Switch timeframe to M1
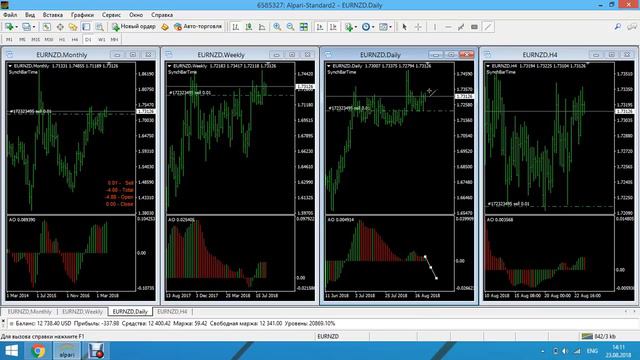The image size is (640, 360). point(9,40)
